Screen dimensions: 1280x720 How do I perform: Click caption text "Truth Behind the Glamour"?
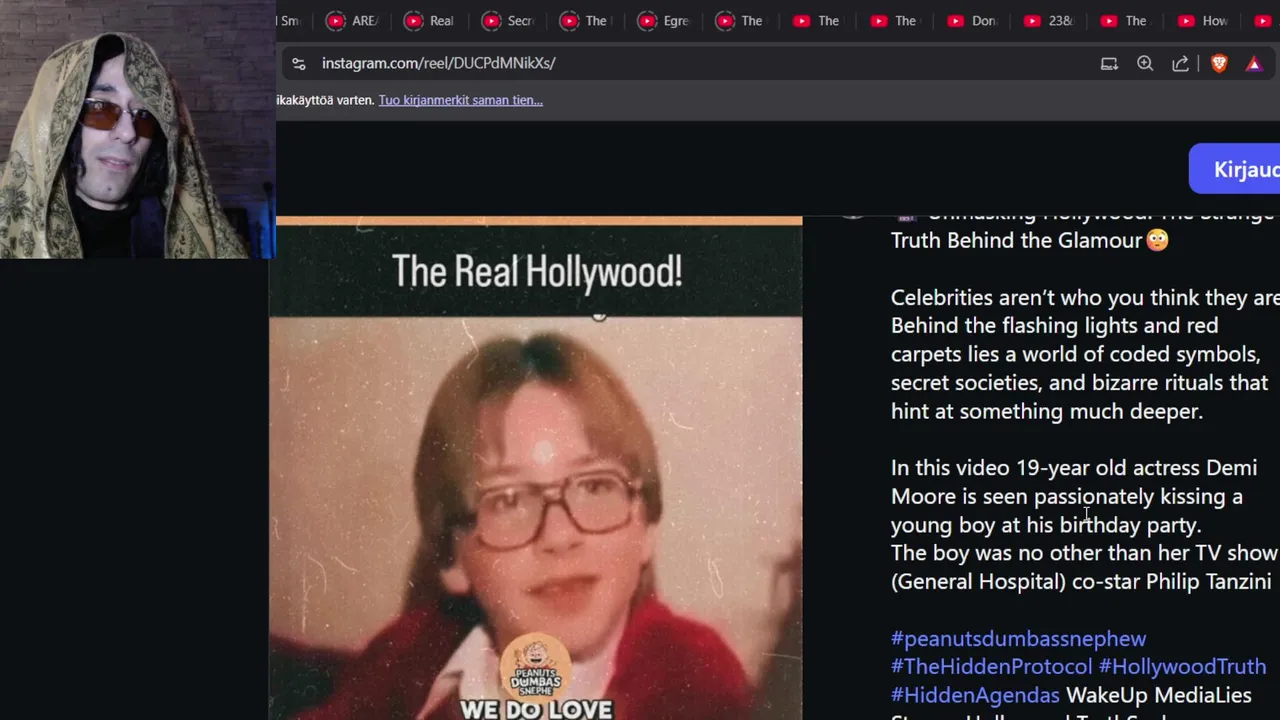tap(1016, 240)
